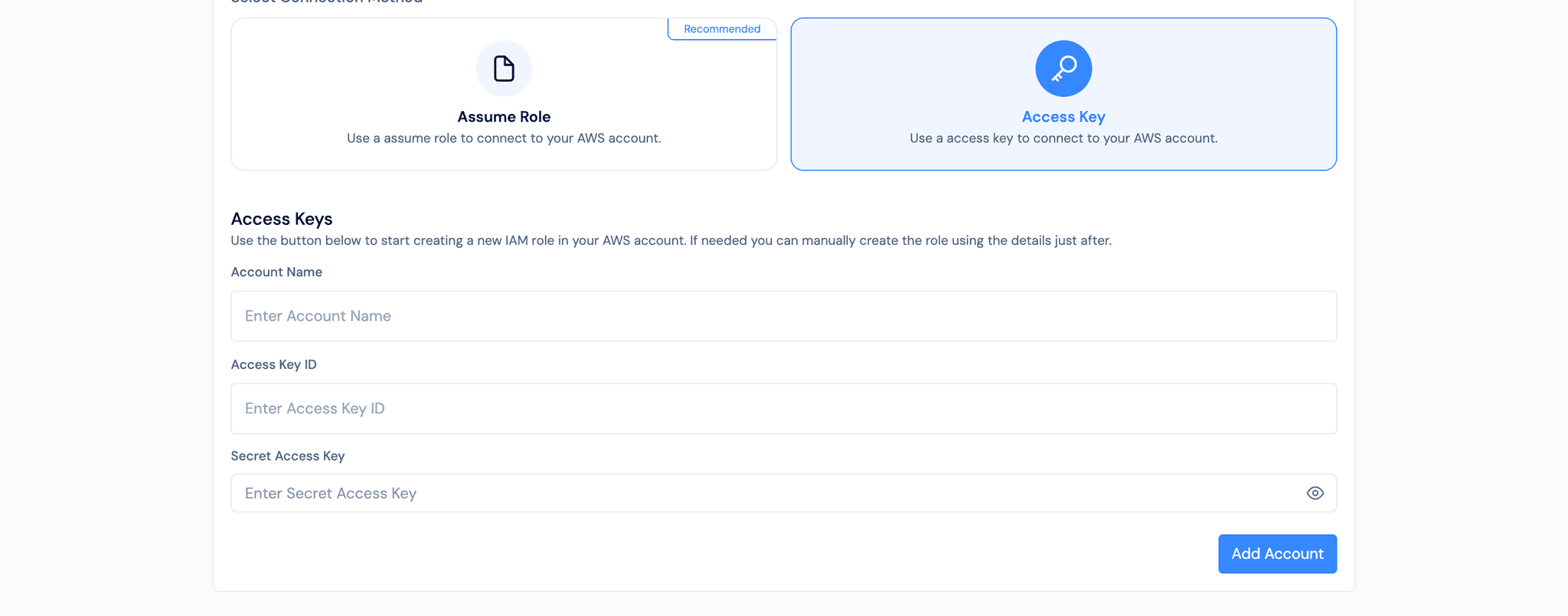Click the Access Key card description text

[x=1063, y=139]
